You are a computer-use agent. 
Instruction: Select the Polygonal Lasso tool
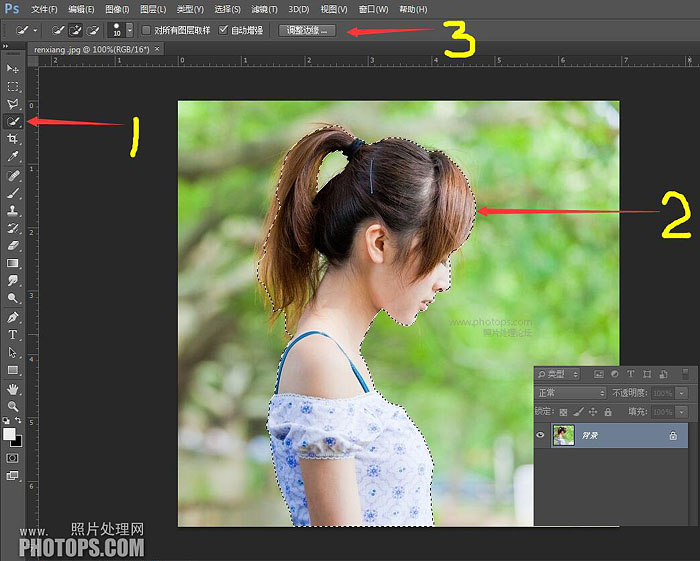coord(12,104)
